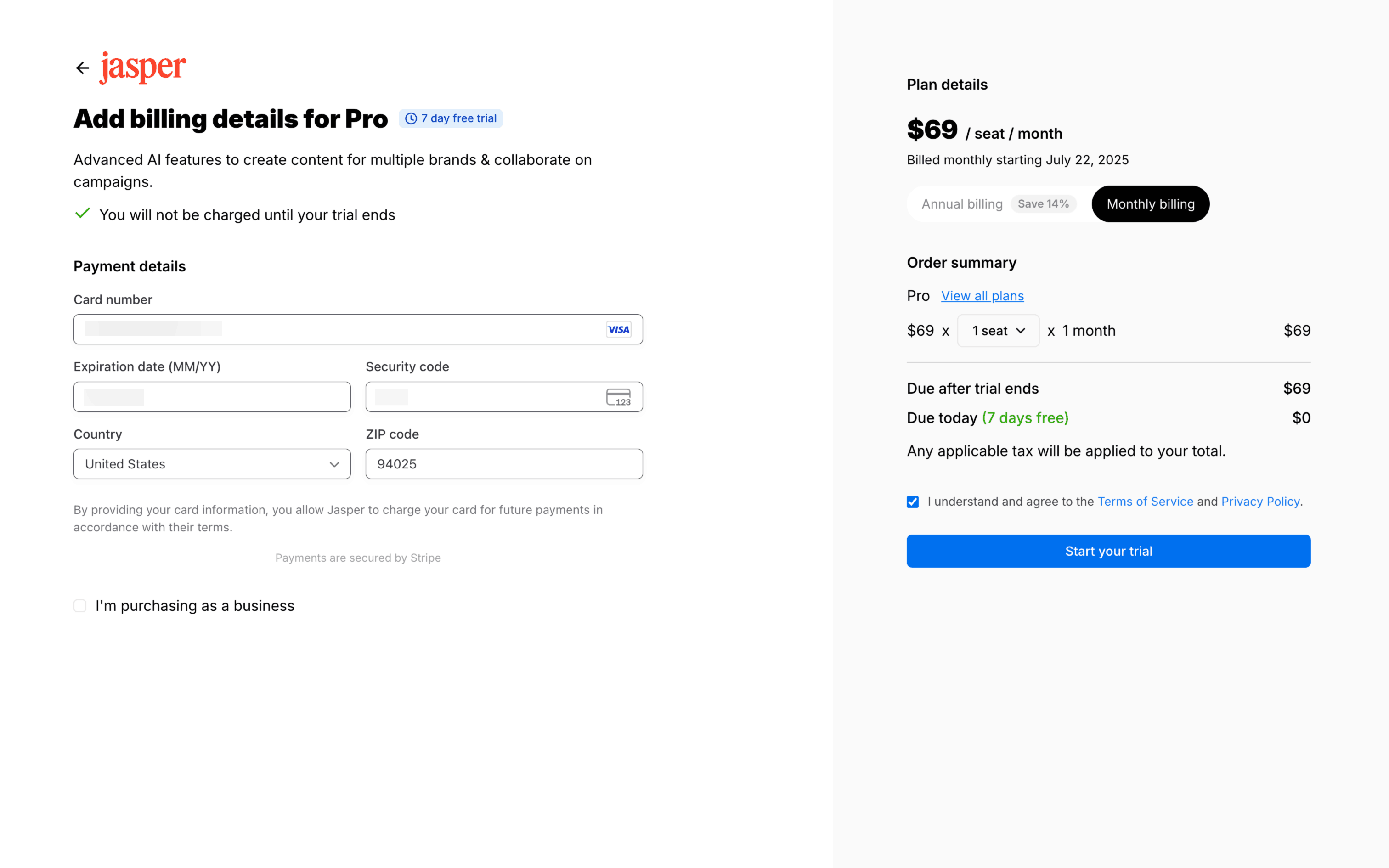Click the green checkmark beside trial notice
Viewport: 1389px width, 868px height.
(83, 214)
